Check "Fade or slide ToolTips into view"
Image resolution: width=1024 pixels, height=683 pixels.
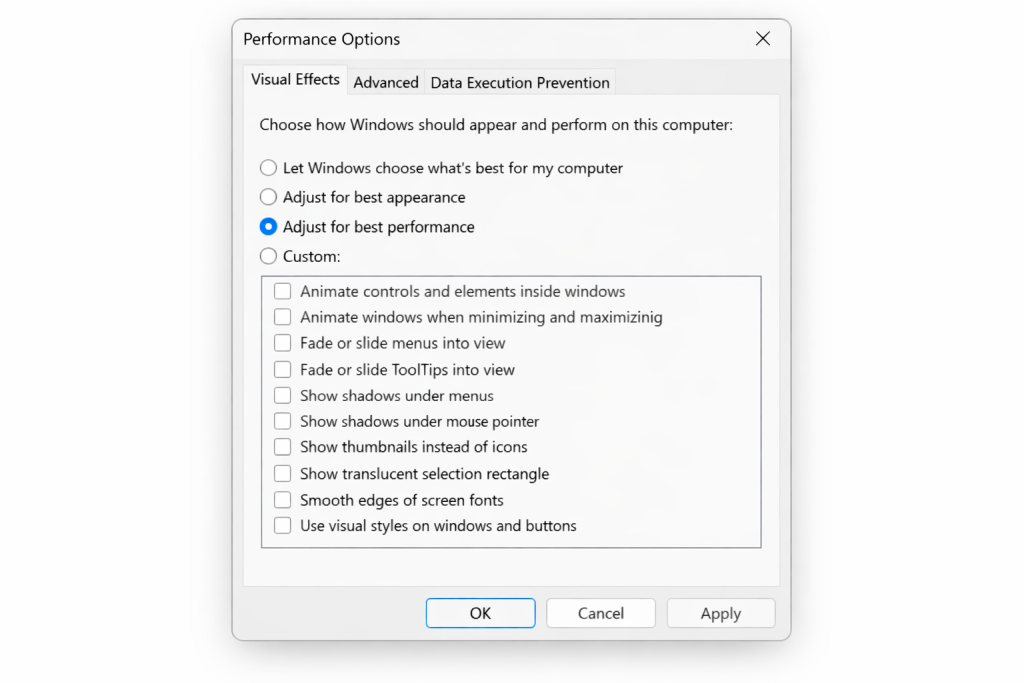coord(282,369)
